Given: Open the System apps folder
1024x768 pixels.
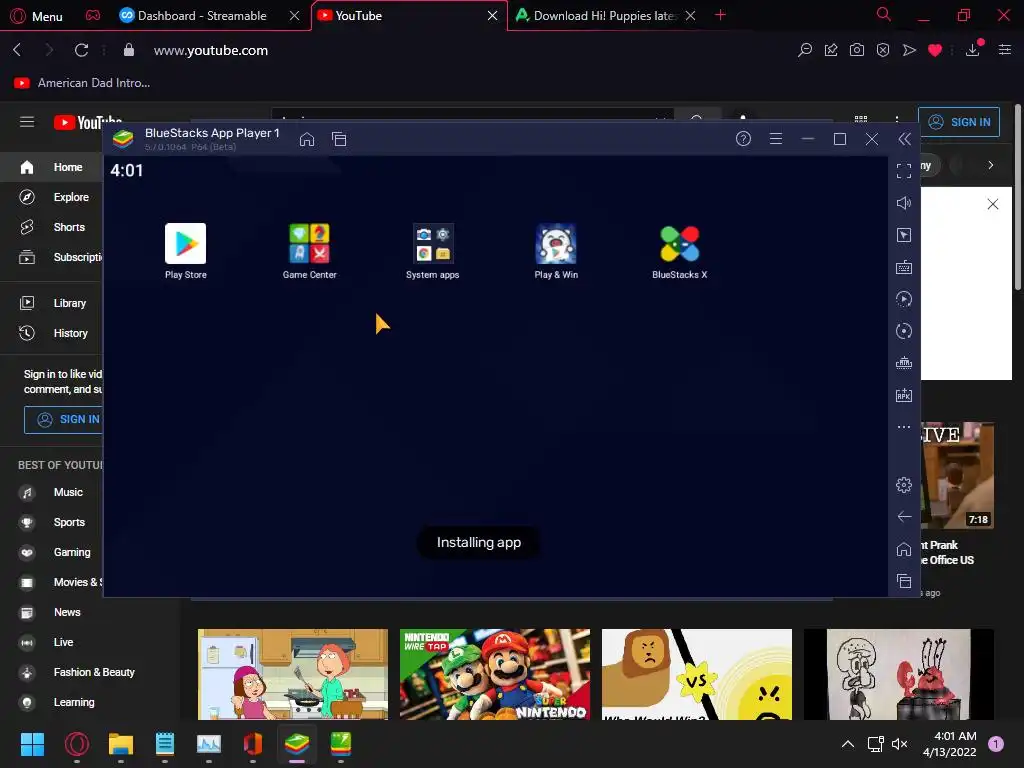Looking at the screenshot, I should click(432, 251).
